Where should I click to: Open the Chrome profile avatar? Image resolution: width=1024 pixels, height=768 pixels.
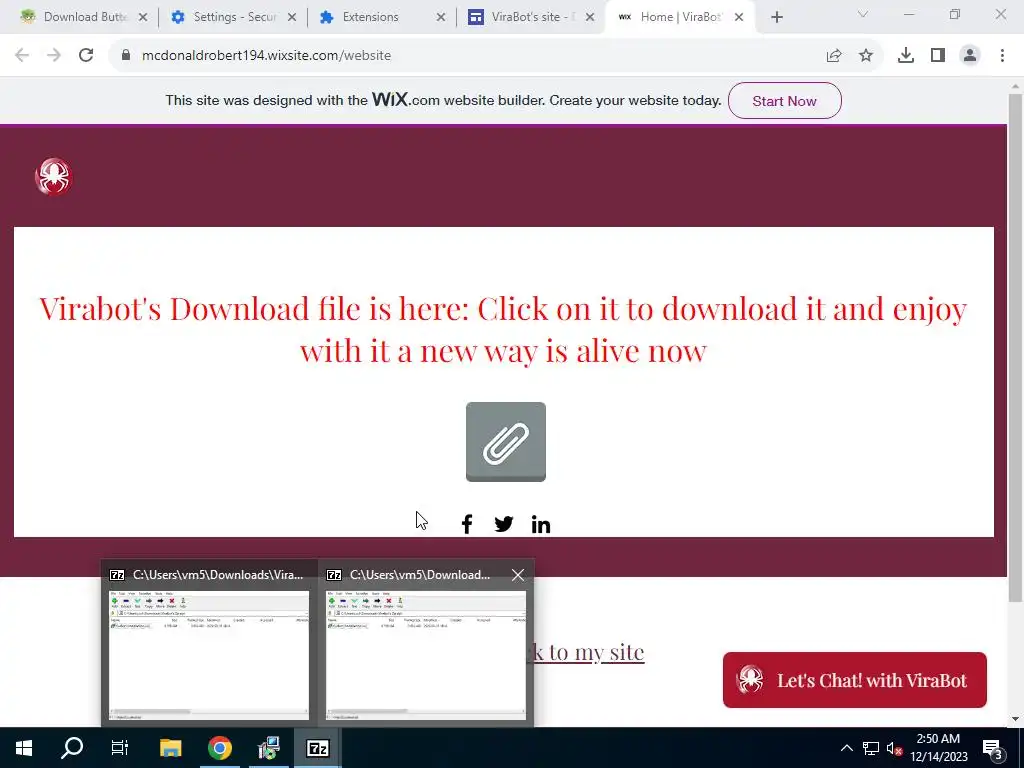[970, 56]
